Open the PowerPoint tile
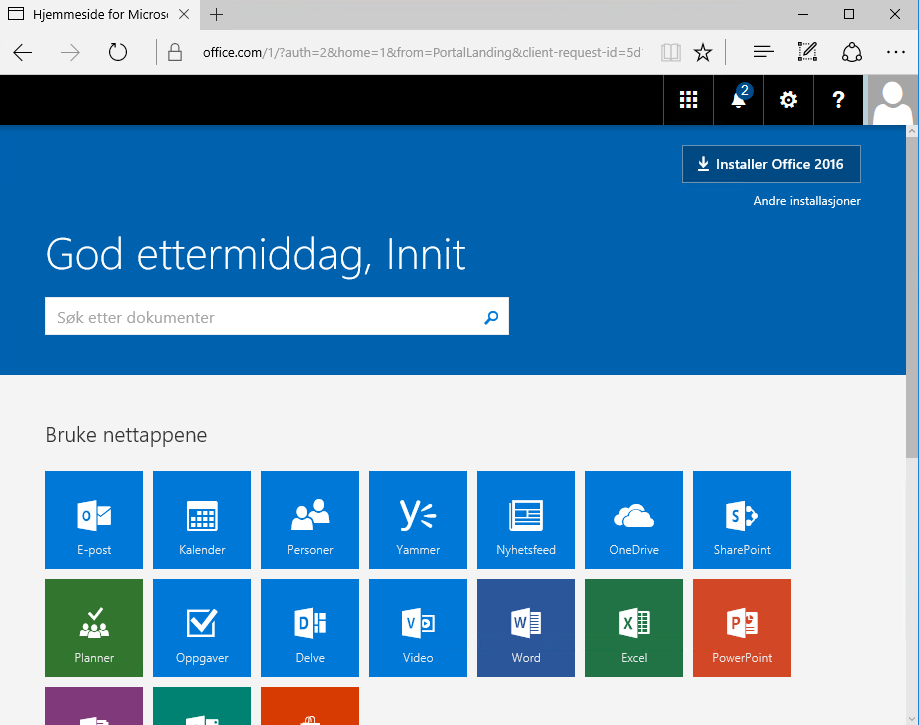The height and width of the screenshot is (725, 919). (x=742, y=628)
